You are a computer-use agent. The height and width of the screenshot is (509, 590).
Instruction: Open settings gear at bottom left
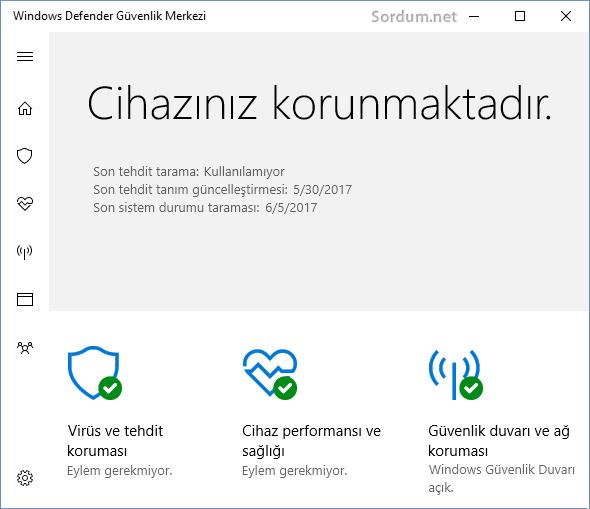click(x=25, y=478)
